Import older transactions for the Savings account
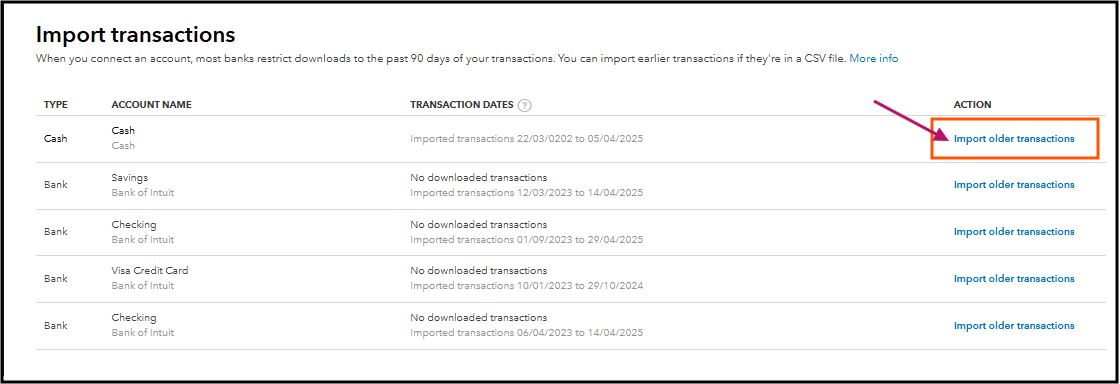The width and height of the screenshot is (1120, 384). (1014, 184)
